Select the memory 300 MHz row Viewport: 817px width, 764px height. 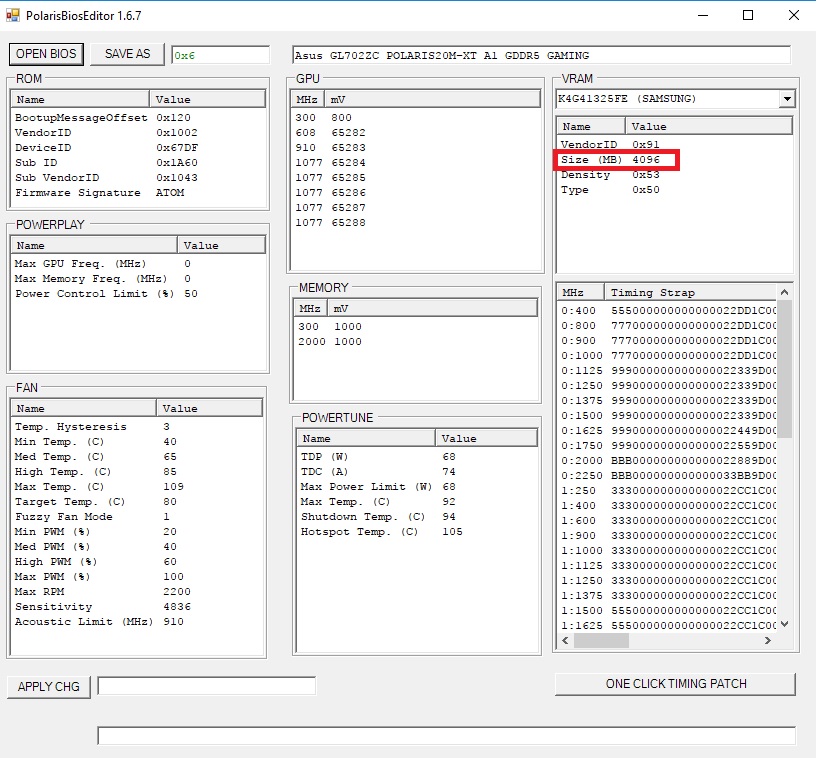pyautogui.click(x=415, y=327)
